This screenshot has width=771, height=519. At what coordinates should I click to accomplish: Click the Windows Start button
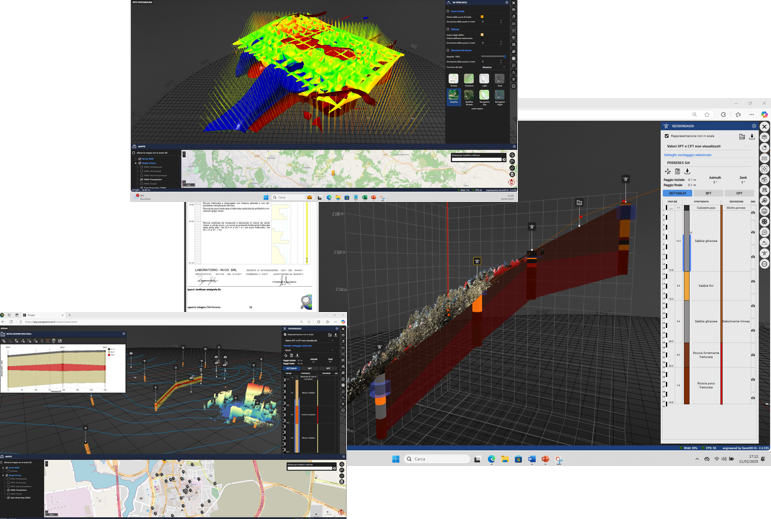pos(395,459)
